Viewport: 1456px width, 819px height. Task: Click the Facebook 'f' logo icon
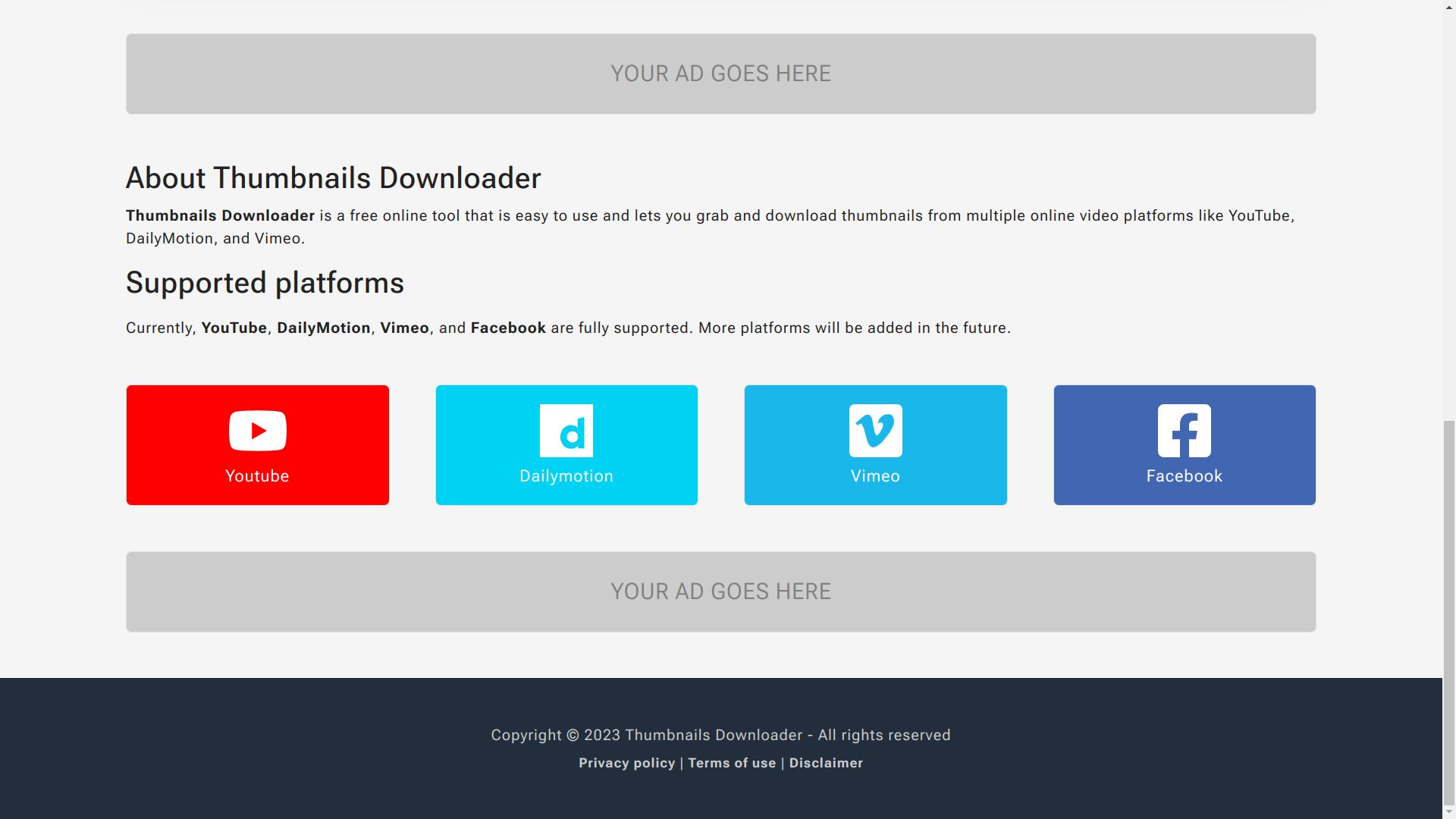tap(1184, 431)
